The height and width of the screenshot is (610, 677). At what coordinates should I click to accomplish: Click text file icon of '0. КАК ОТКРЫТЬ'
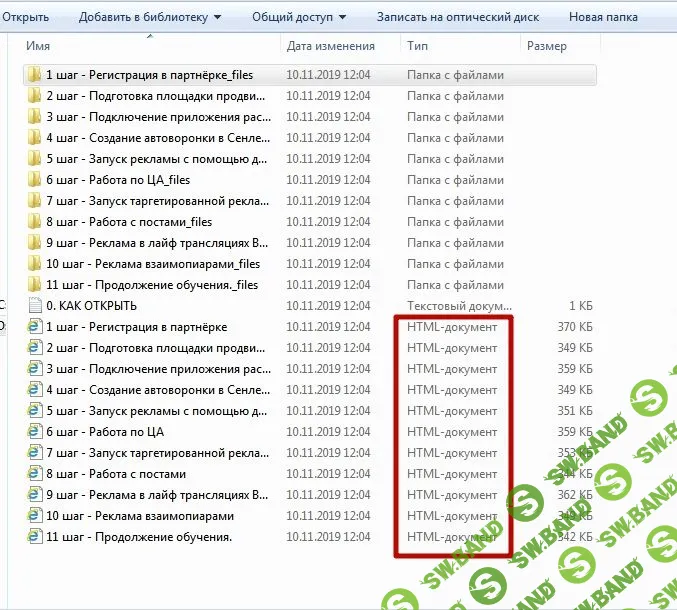pyautogui.click(x=34, y=306)
